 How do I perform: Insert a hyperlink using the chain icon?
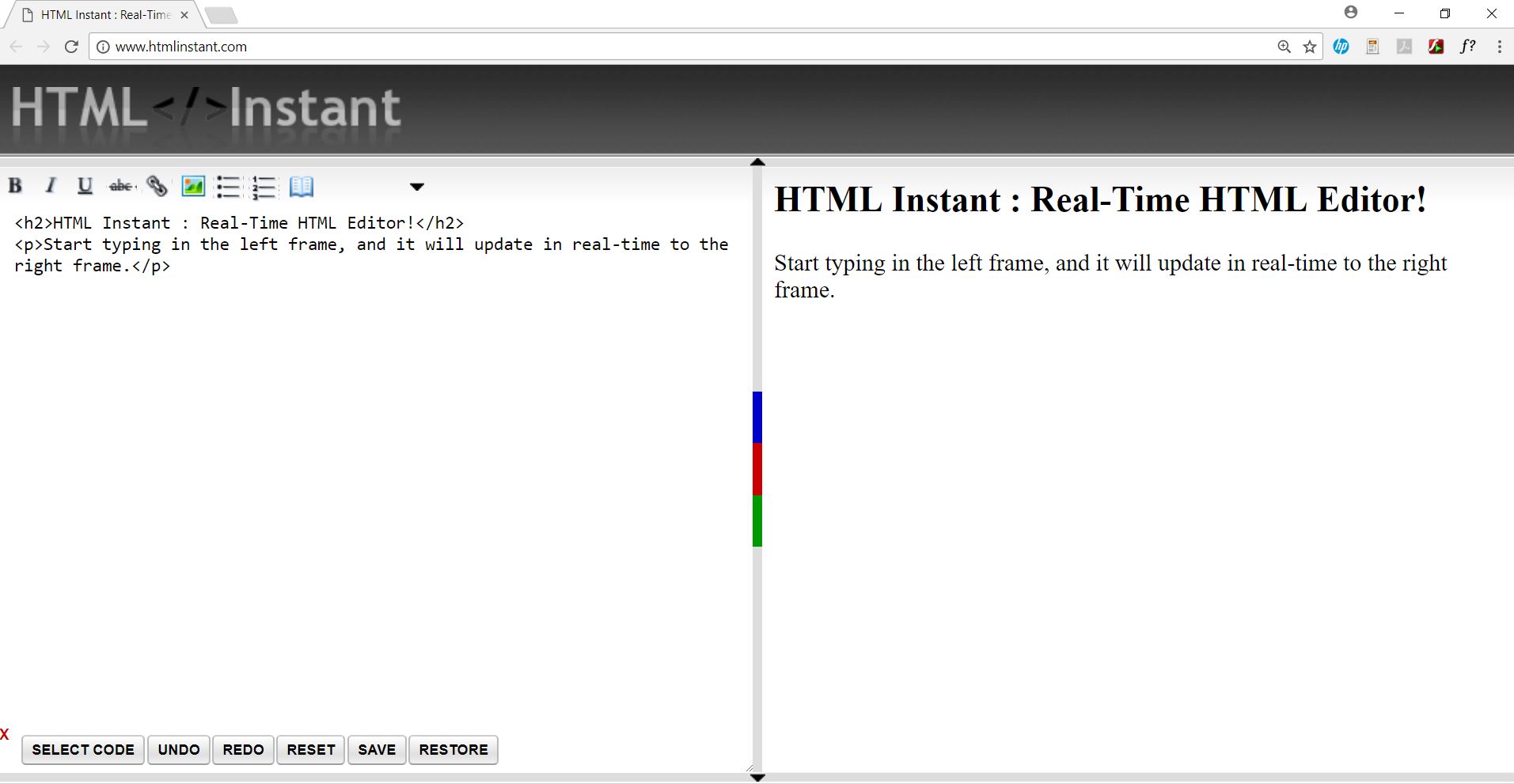point(157,186)
